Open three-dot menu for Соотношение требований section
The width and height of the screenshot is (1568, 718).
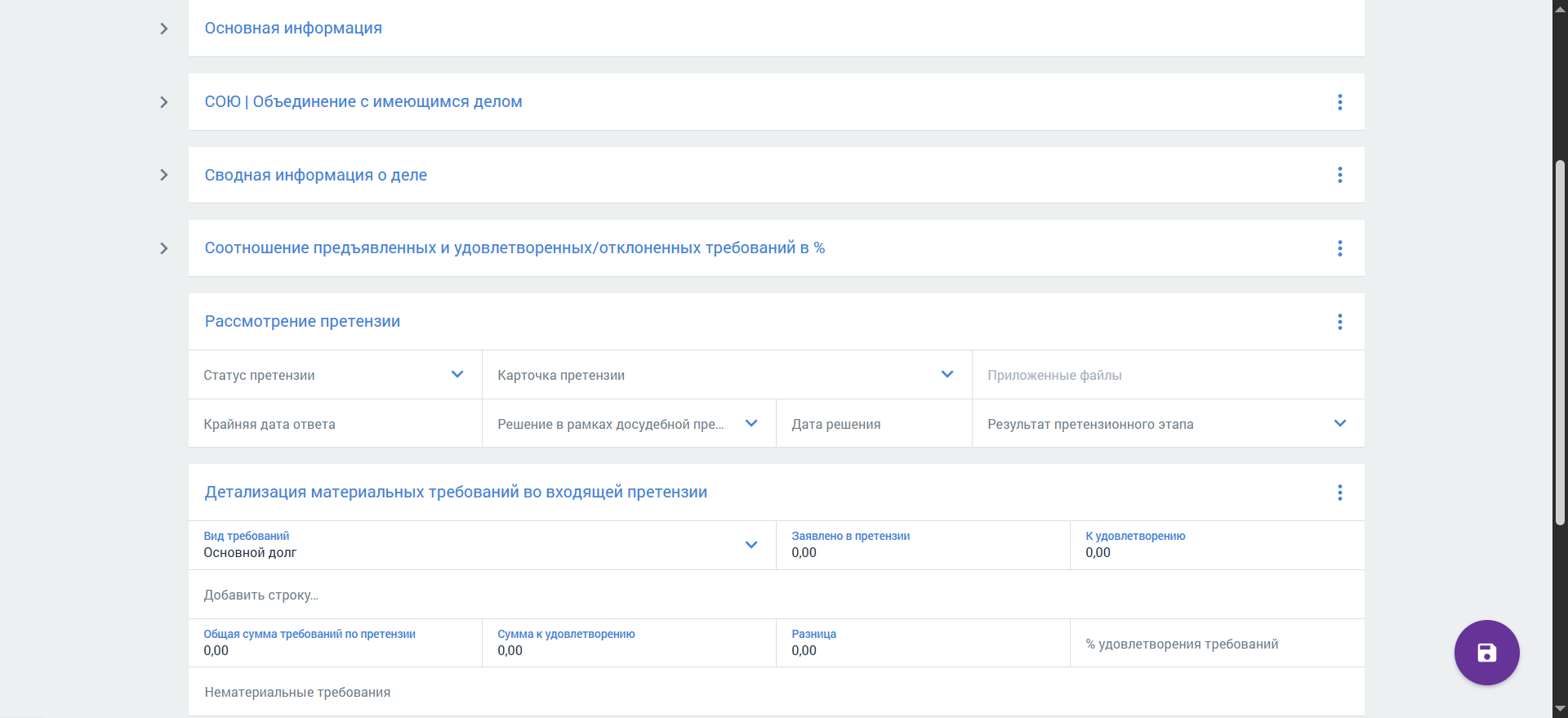[x=1339, y=248]
